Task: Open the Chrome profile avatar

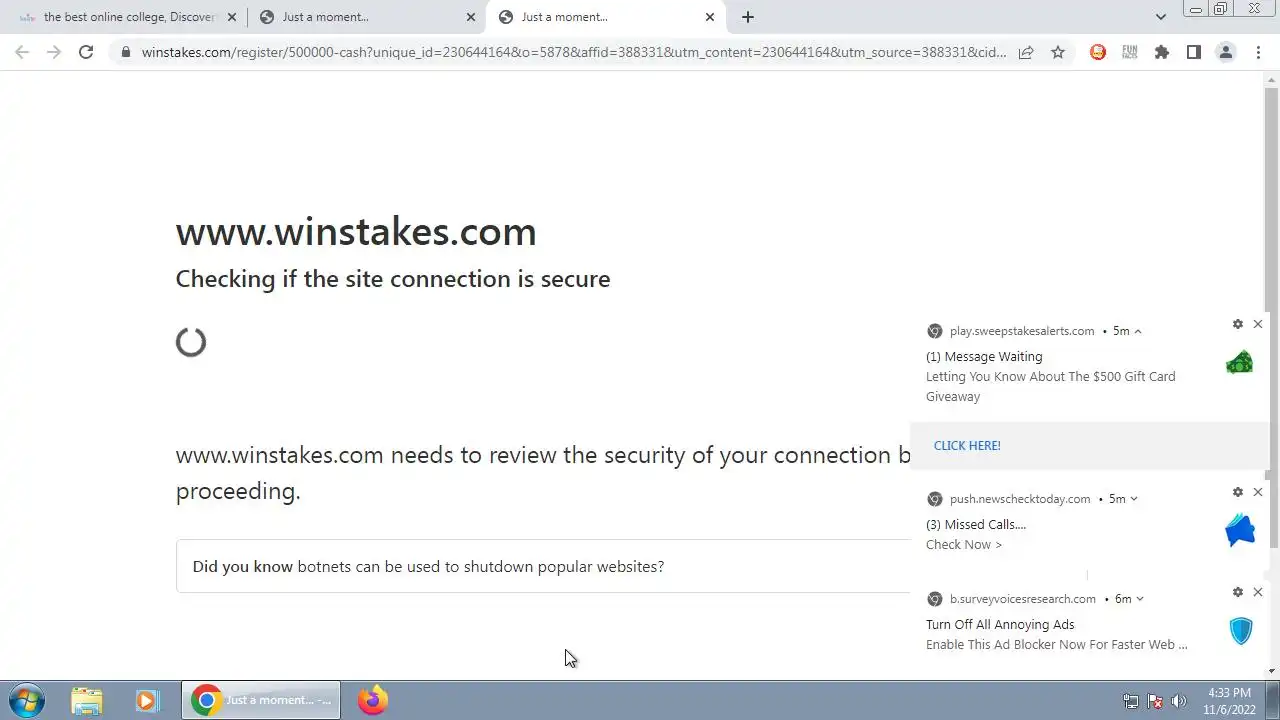Action: 1226,52
